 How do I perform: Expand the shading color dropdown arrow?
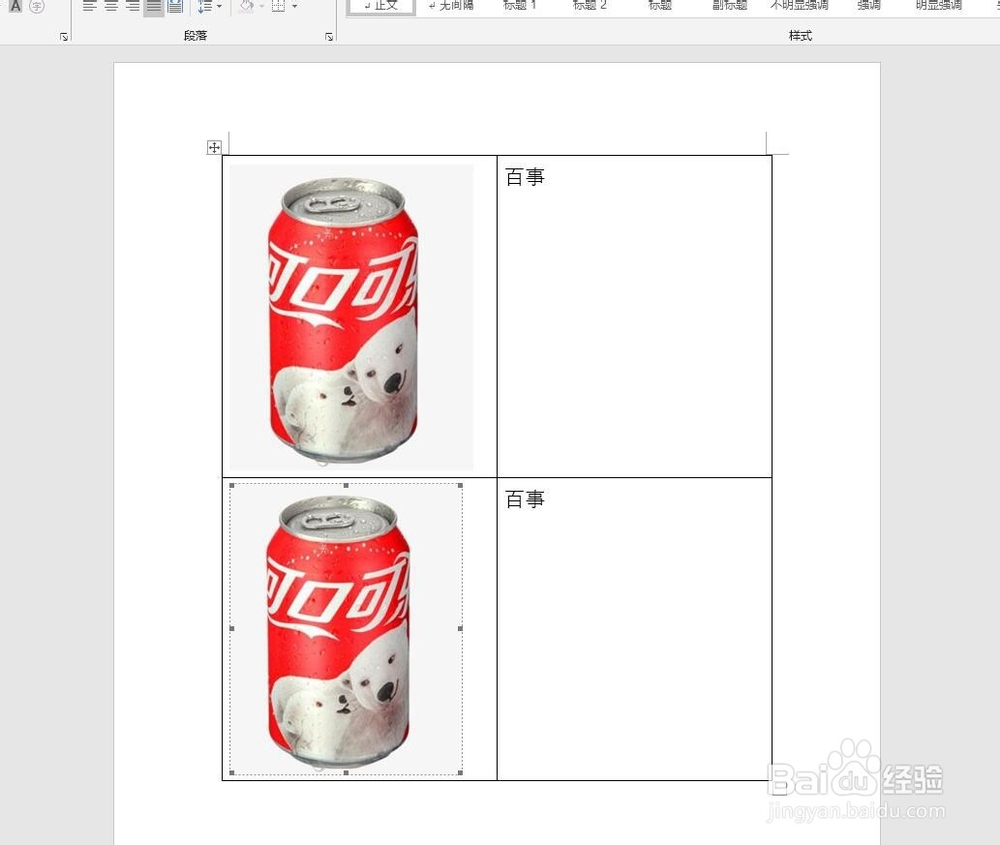pyautogui.click(x=261, y=6)
